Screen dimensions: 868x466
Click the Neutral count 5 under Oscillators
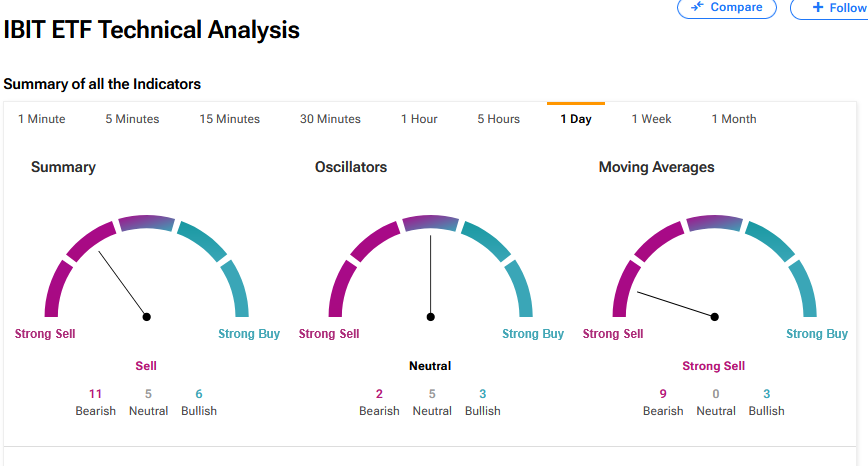[432, 394]
